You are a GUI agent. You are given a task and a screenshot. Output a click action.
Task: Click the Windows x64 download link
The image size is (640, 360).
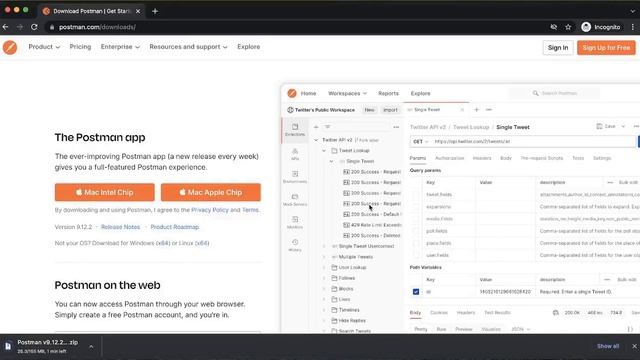click(x=163, y=243)
